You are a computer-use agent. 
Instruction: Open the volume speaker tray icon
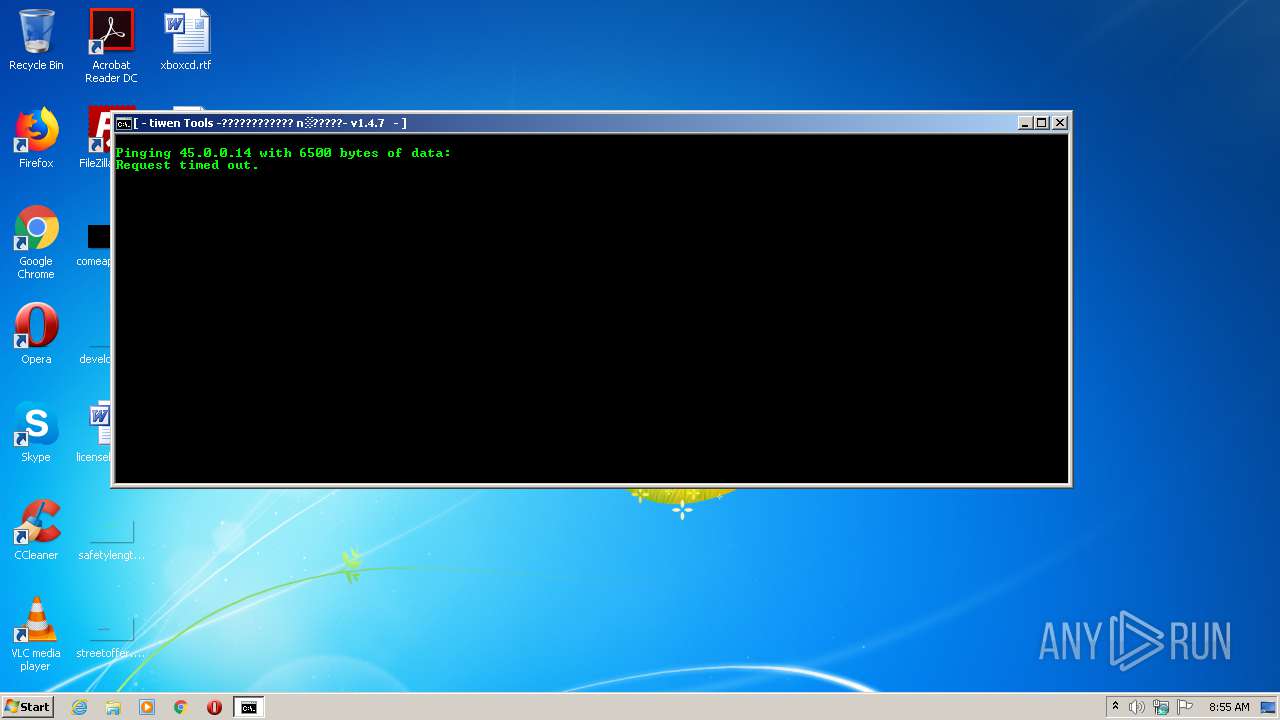pyautogui.click(x=1137, y=707)
